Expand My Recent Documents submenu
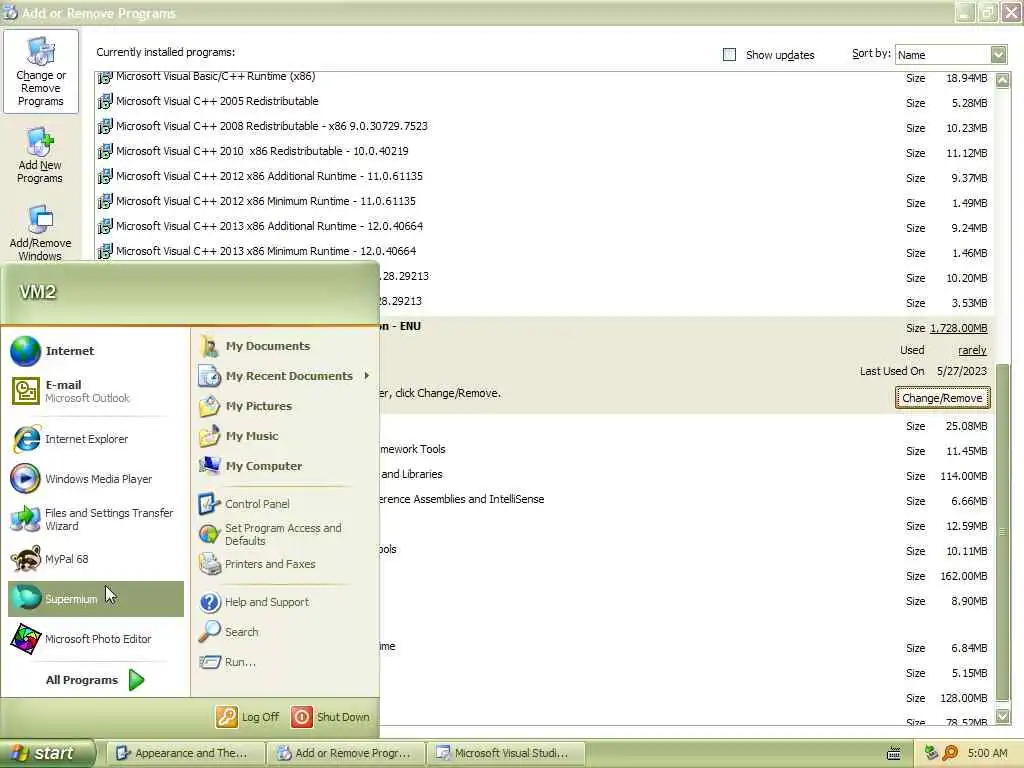The image size is (1024, 768). pyautogui.click(x=285, y=376)
